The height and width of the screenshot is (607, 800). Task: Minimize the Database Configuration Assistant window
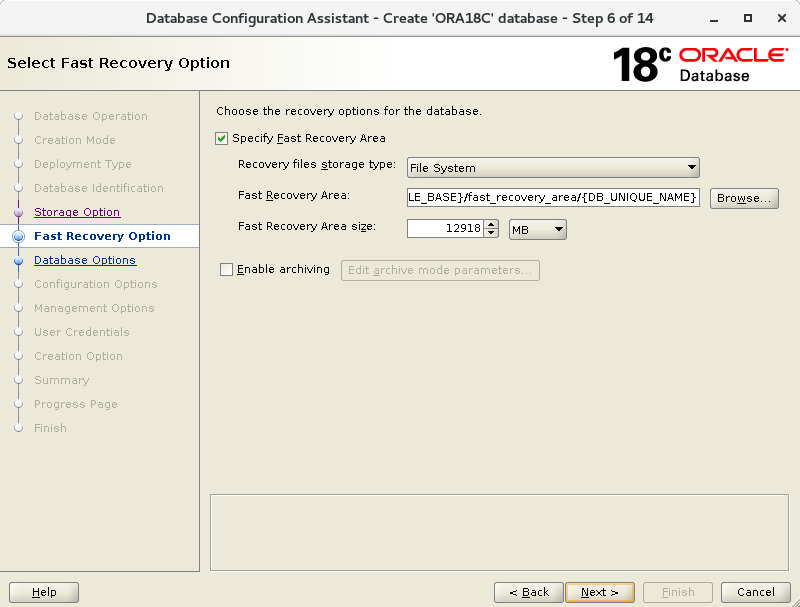coord(714,19)
